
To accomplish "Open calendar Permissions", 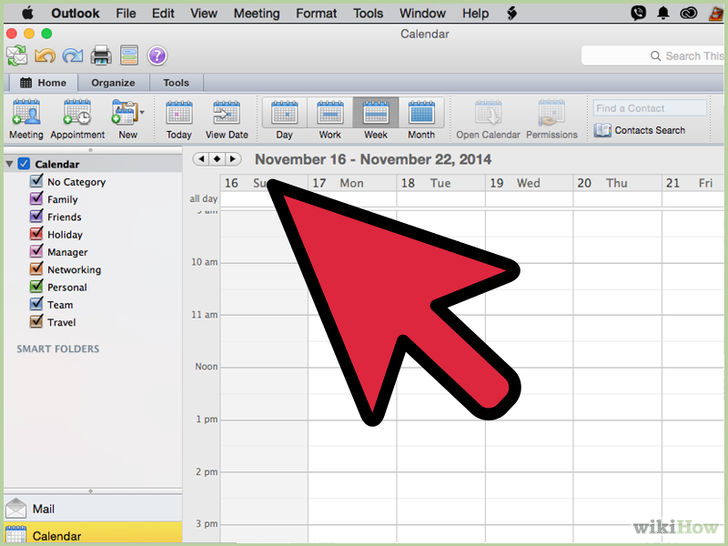I will tap(552, 119).
